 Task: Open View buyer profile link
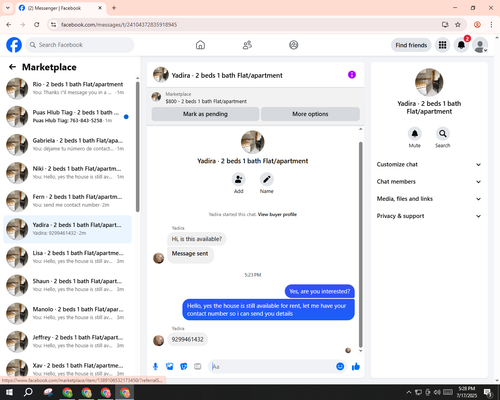(277, 214)
